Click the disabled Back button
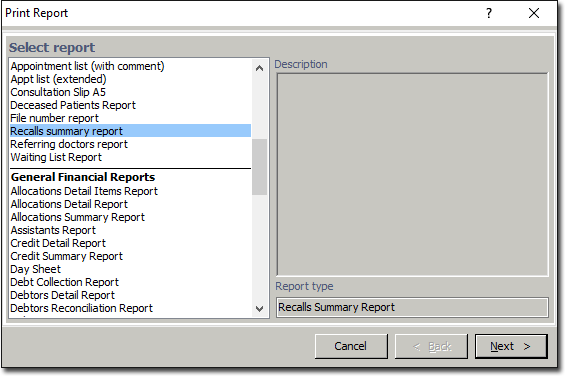This screenshot has width=565, height=376. (431, 346)
